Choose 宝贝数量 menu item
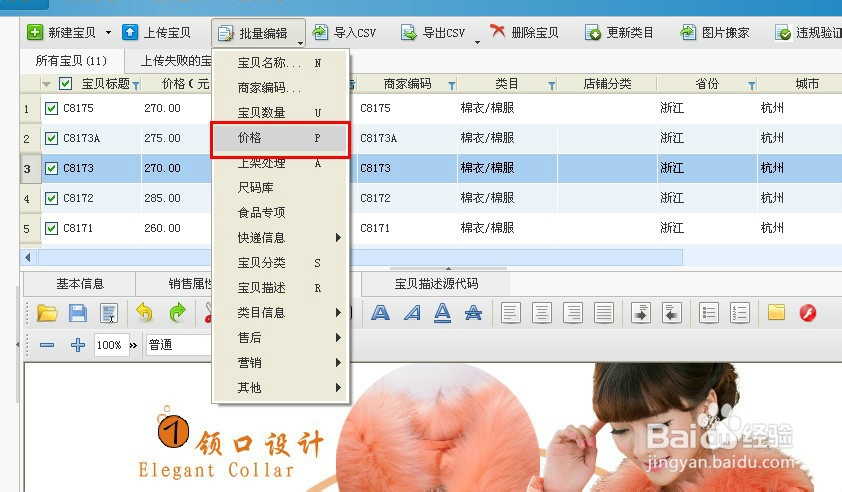 281,112
